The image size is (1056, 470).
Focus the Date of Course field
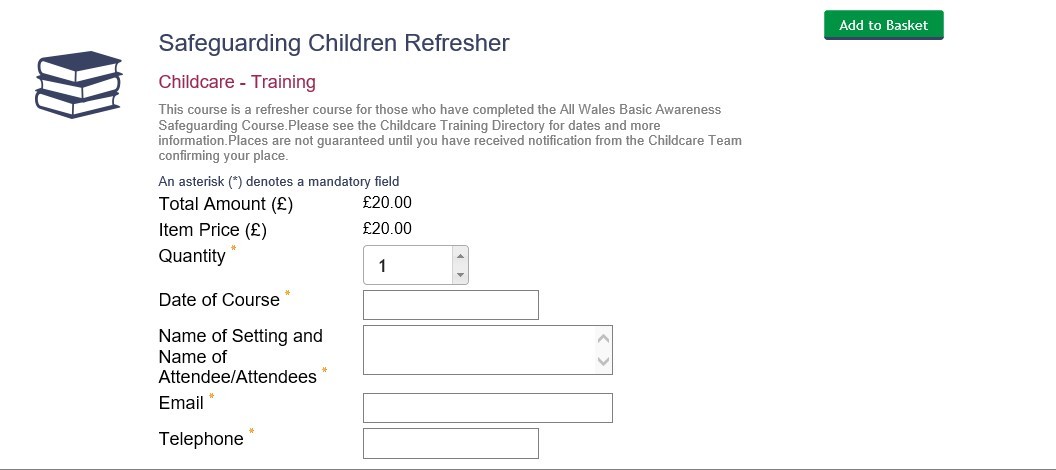point(450,305)
